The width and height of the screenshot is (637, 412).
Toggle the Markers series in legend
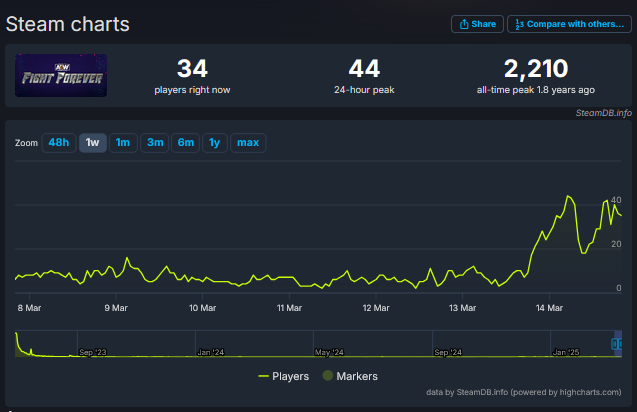coord(350,376)
